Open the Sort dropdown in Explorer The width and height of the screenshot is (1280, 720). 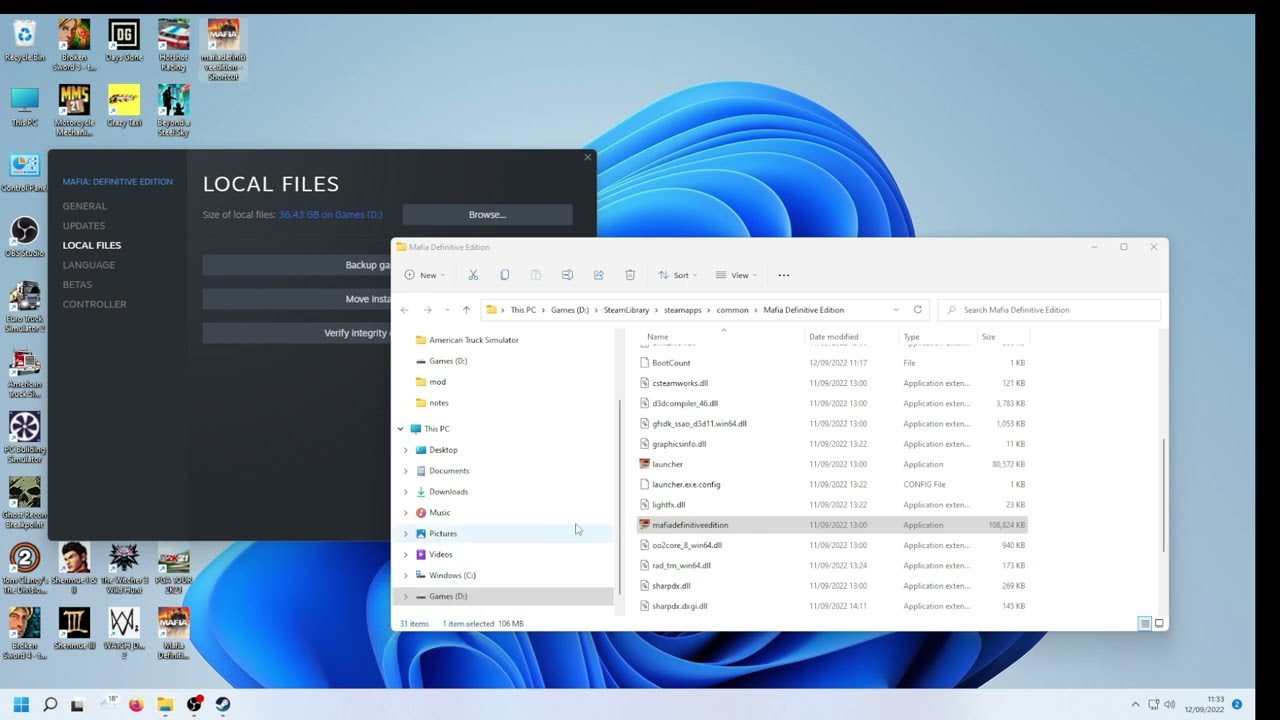(678, 275)
